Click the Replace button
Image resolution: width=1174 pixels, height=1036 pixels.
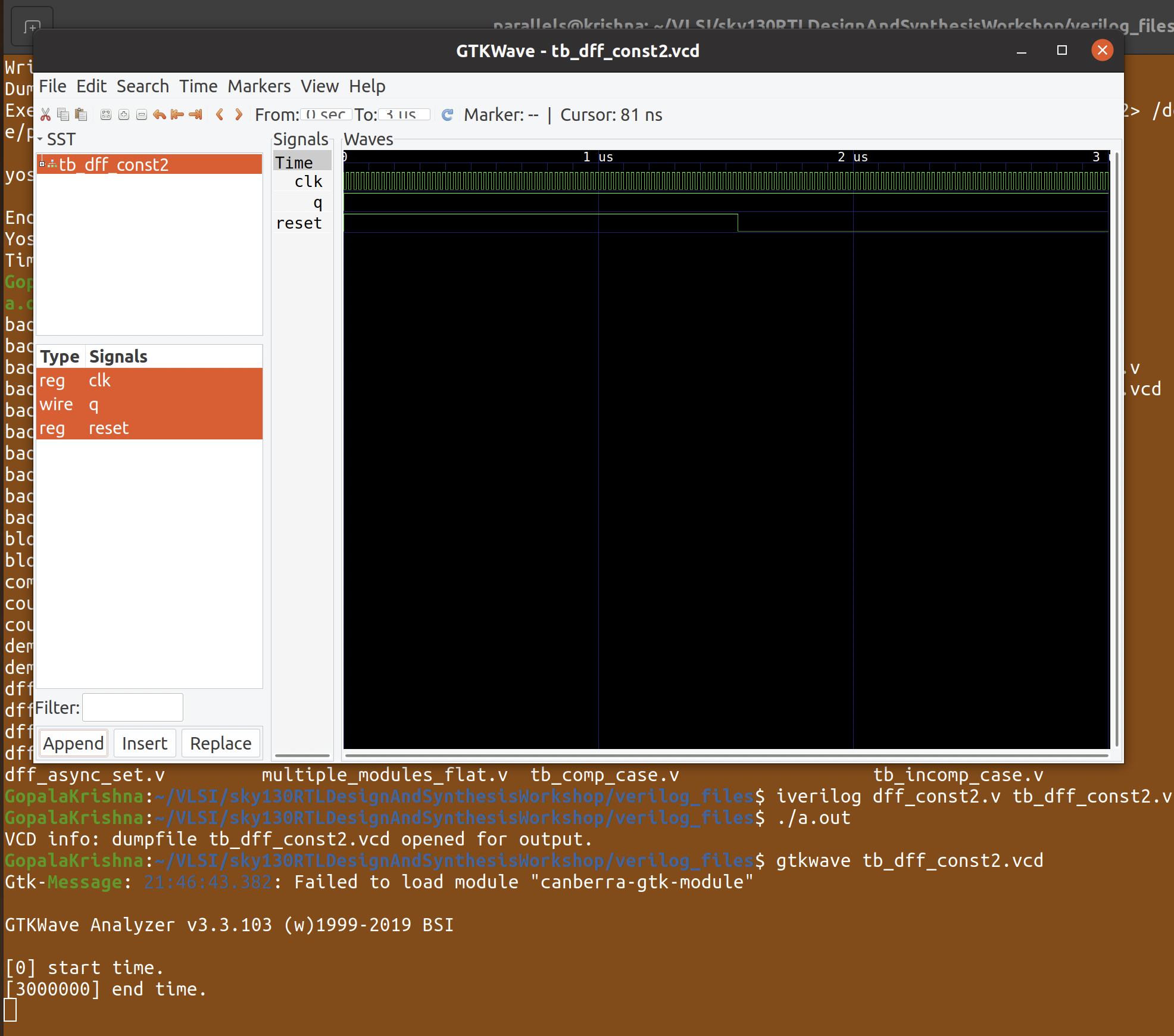pyautogui.click(x=220, y=743)
